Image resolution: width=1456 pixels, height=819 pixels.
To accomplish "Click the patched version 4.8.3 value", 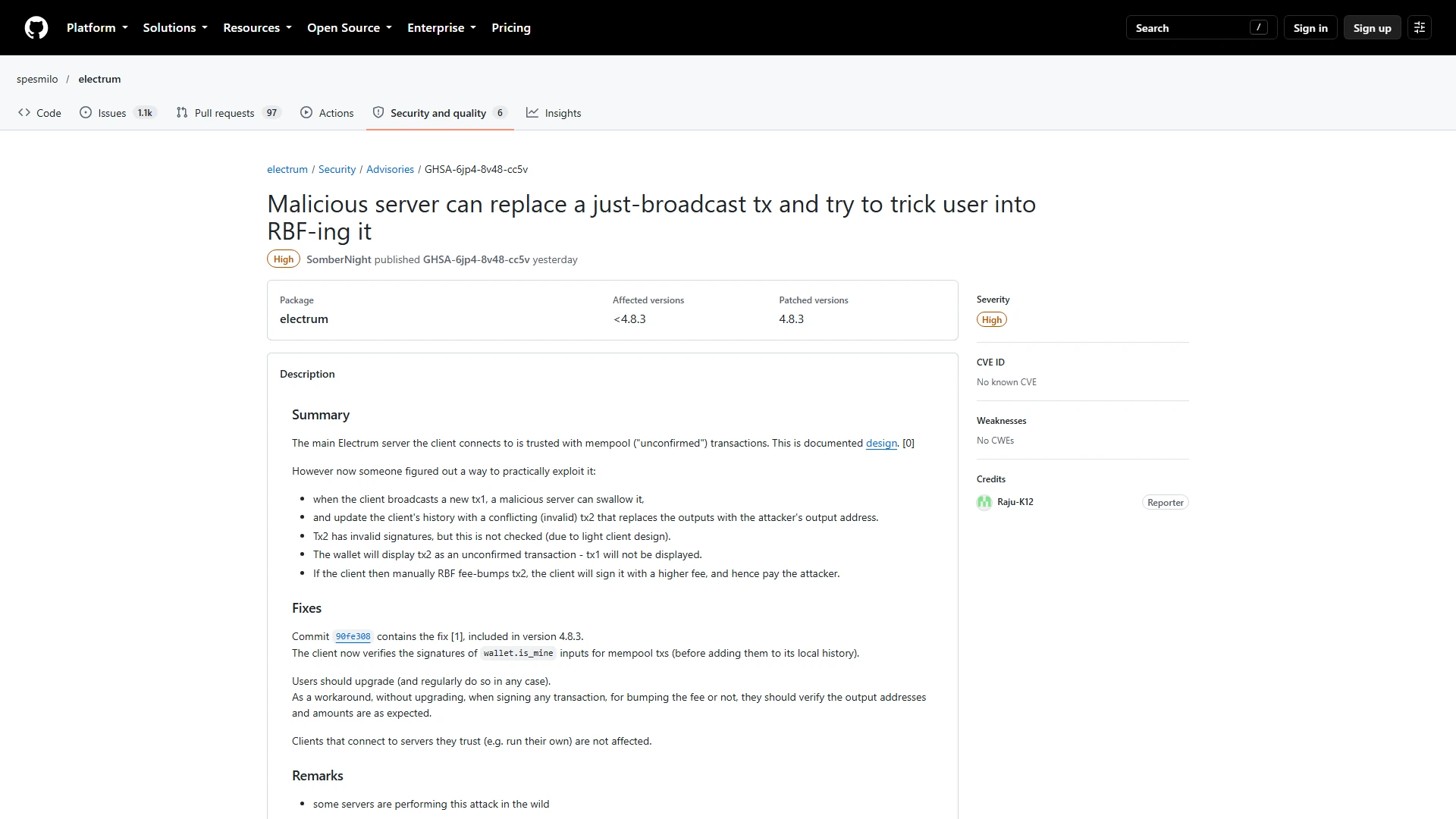I will pos(791,319).
